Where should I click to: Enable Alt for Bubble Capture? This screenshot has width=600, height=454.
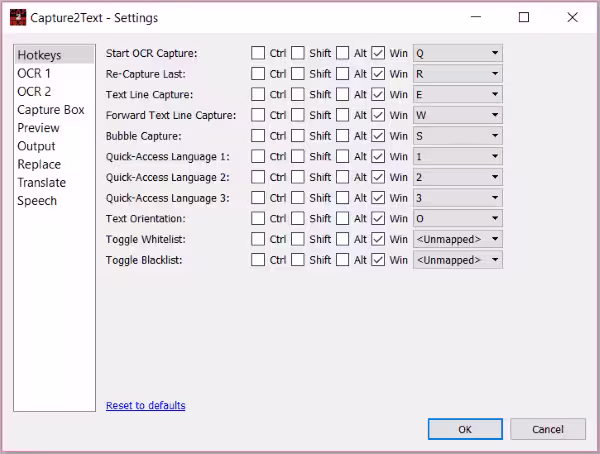(x=342, y=136)
